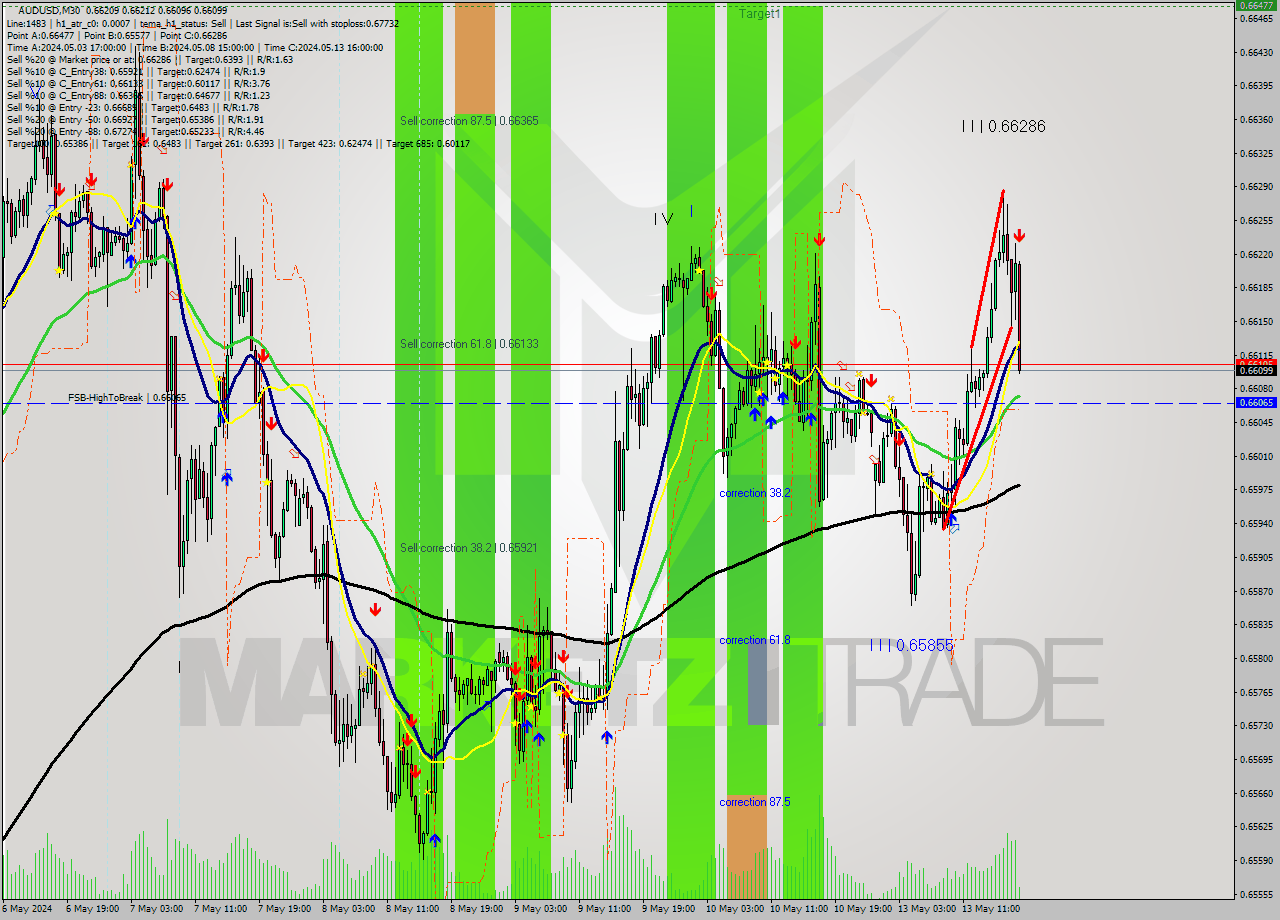
Task: Click the 0.66045 price axis label
Action: (1257, 422)
